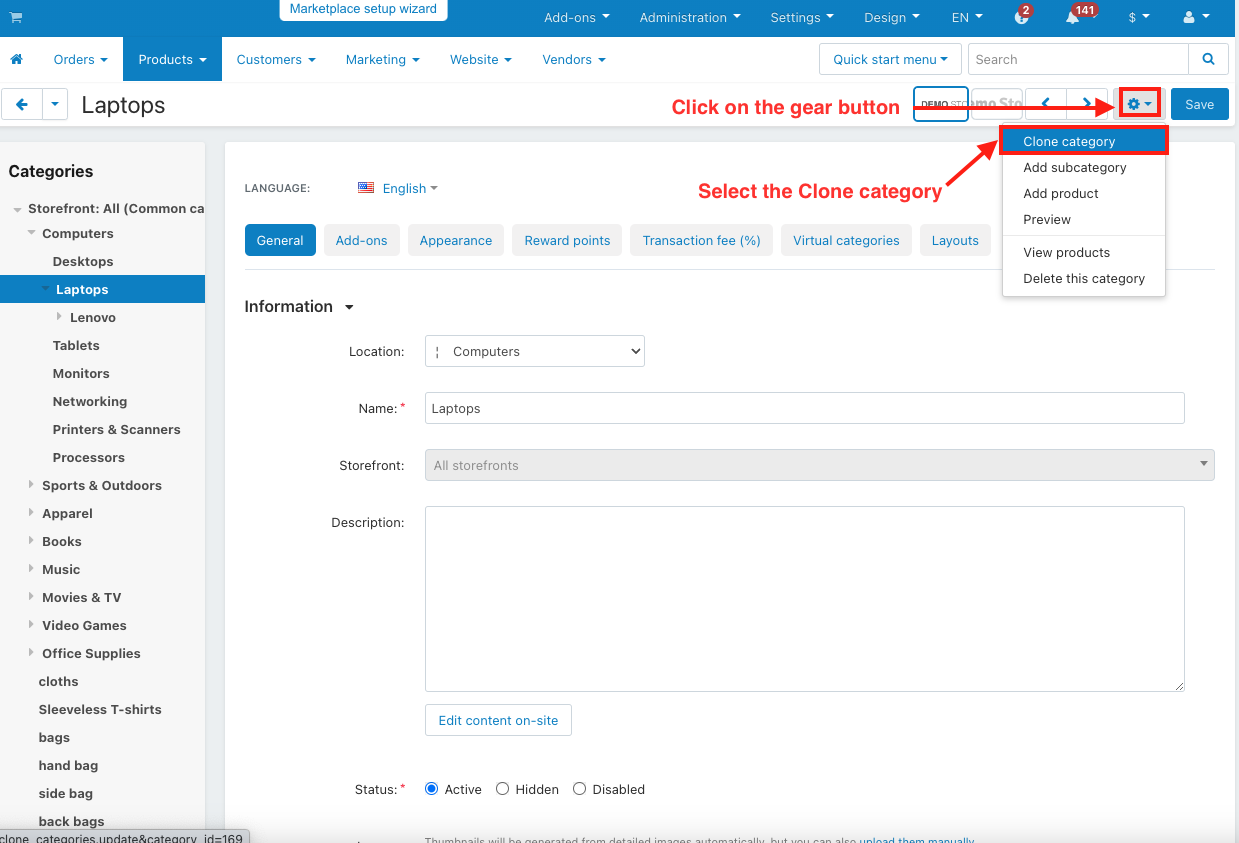Open the shopping cart icon

16,17
